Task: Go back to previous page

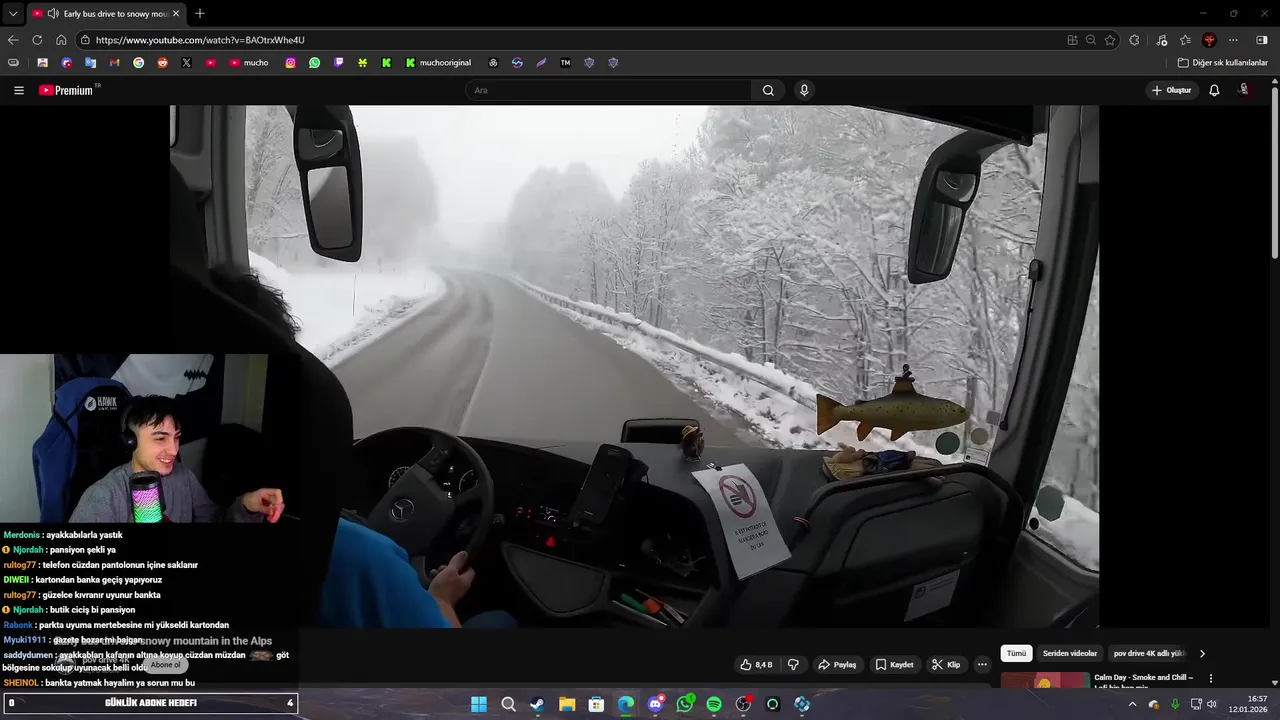Action: (13, 40)
